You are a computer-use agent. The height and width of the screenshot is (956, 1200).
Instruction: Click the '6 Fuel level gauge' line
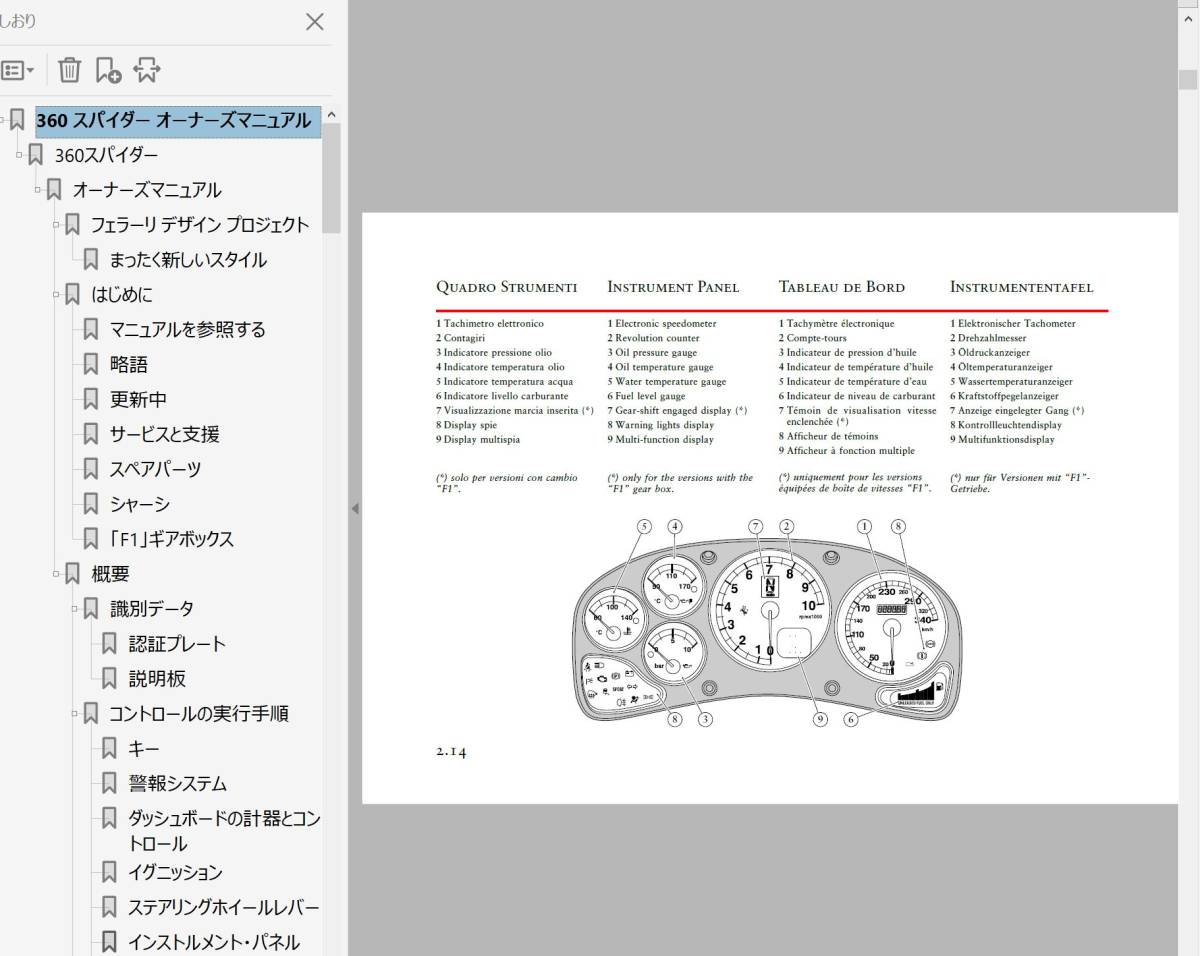pos(647,396)
